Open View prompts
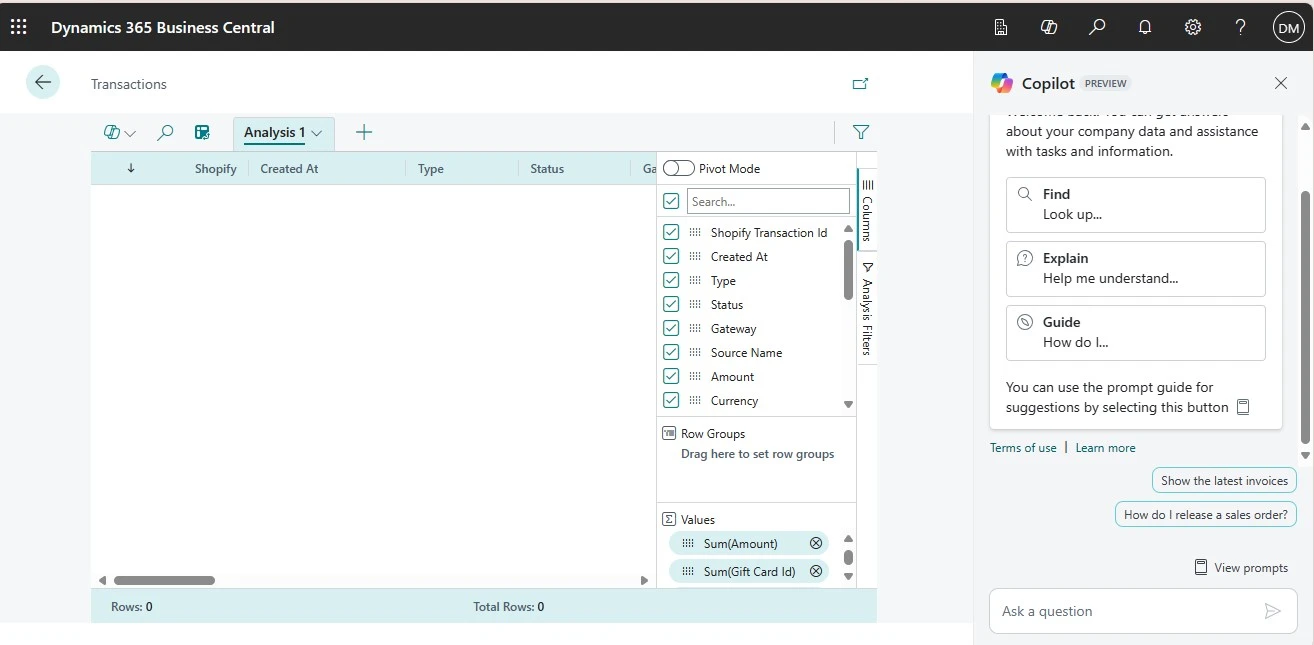 click(x=1241, y=567)
